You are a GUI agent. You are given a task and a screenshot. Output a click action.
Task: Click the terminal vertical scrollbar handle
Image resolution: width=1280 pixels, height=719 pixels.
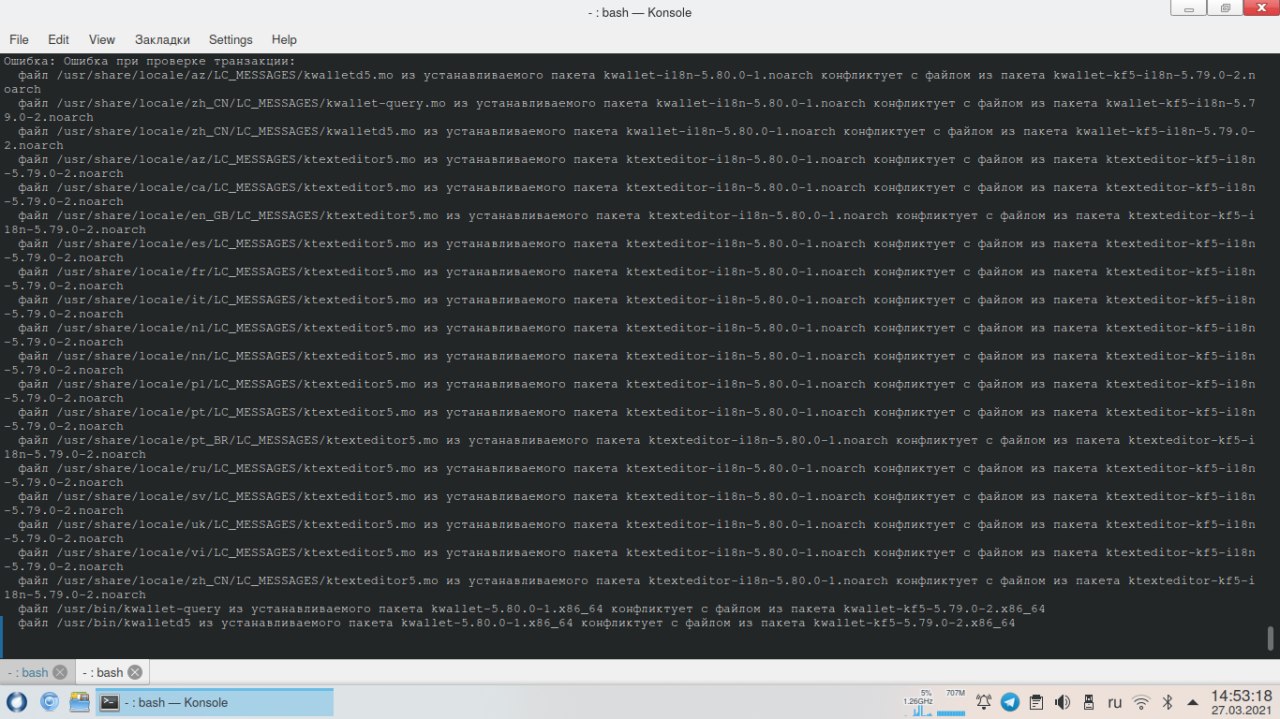point(1271,638)
